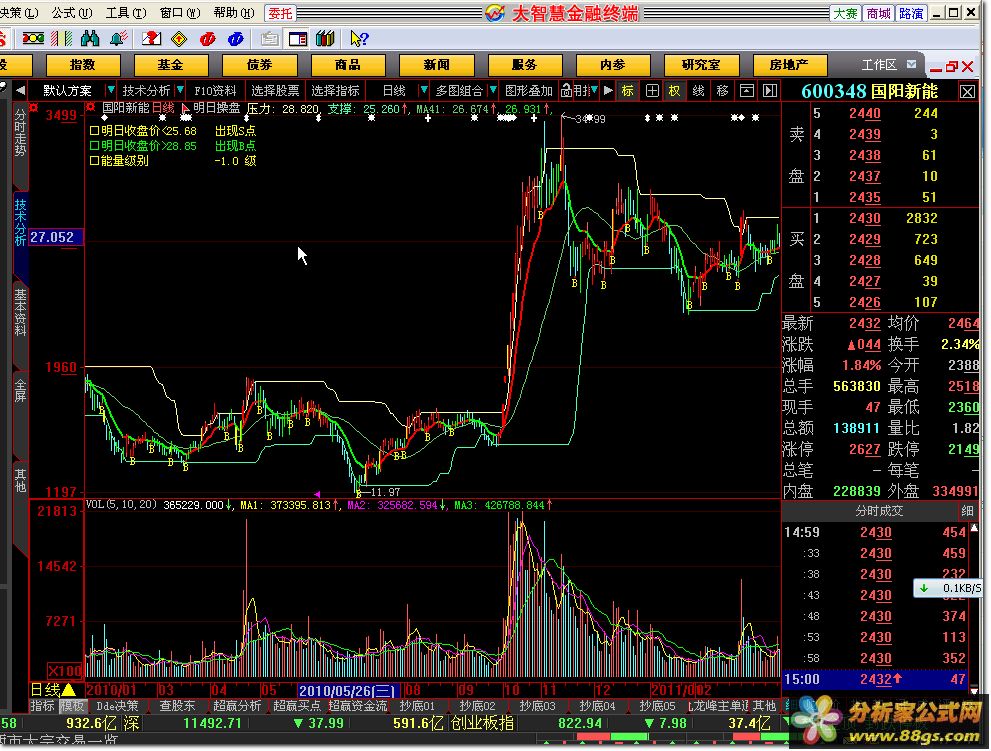
Task: Expand the 工作区 workspace dropdown
Action: click(911, 64)
